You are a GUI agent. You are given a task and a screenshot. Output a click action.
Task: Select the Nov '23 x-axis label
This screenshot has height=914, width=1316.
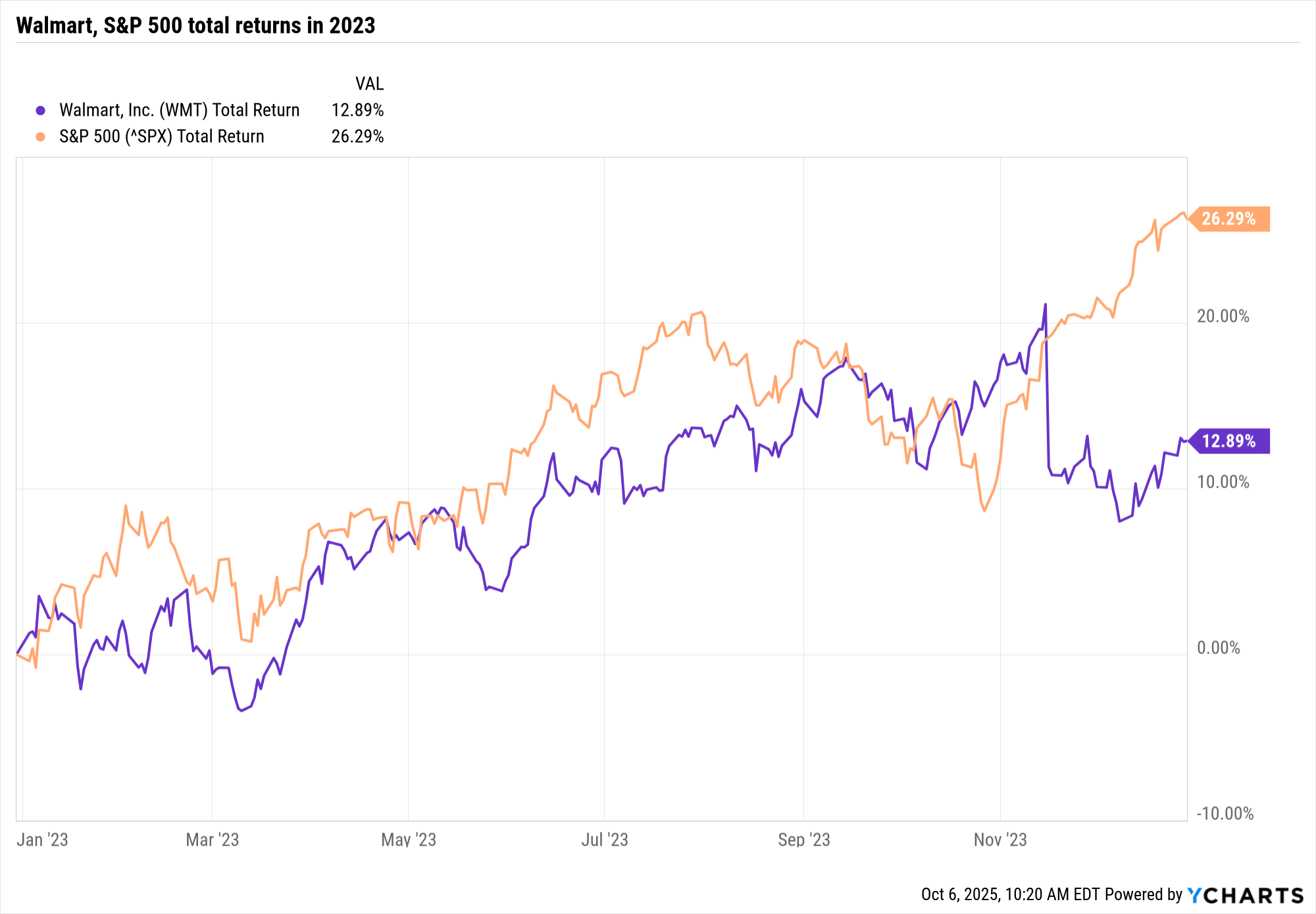pos(1000,840)
